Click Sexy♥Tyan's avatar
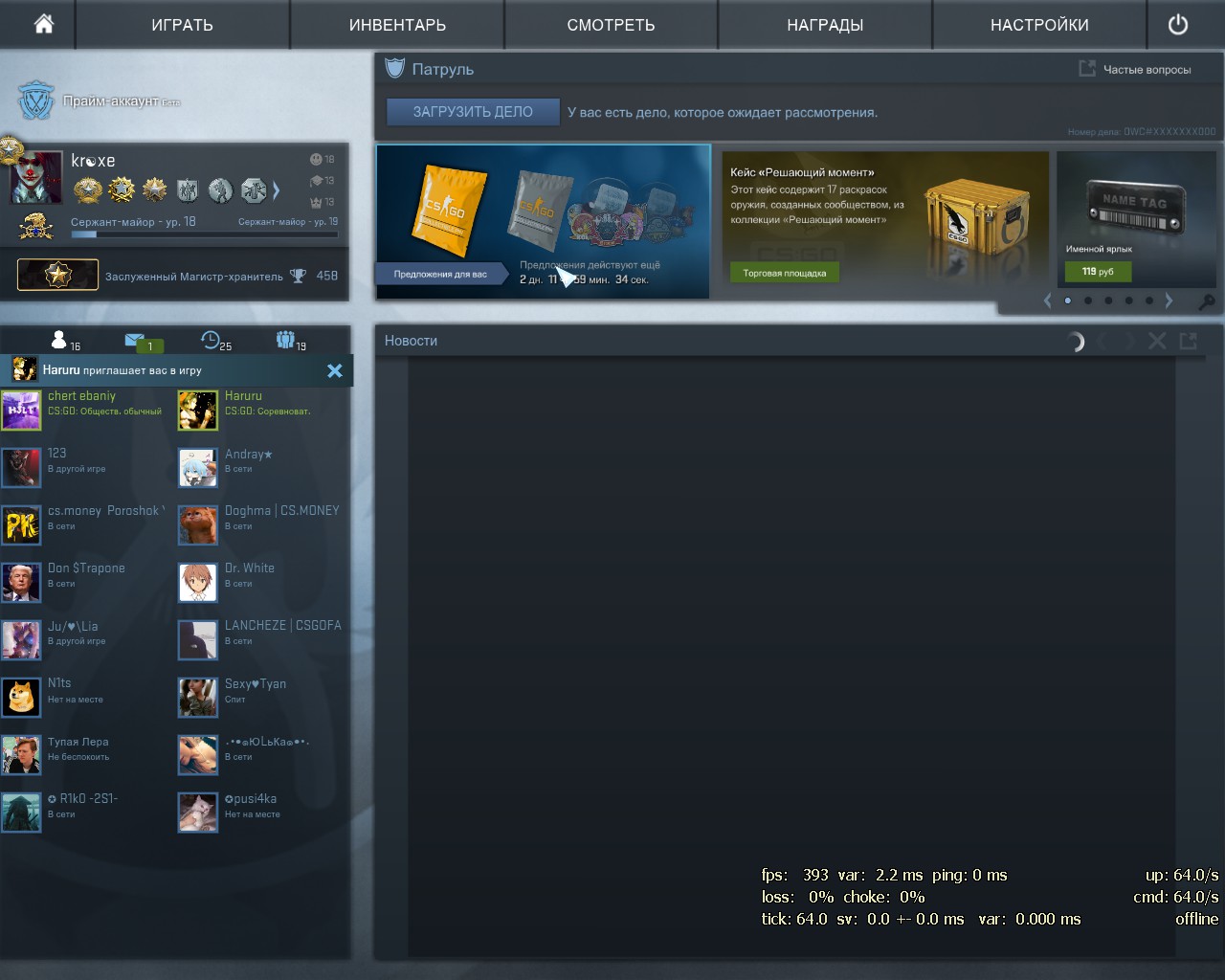This screenshot has height=980, width=1225. tap(198, 698)
